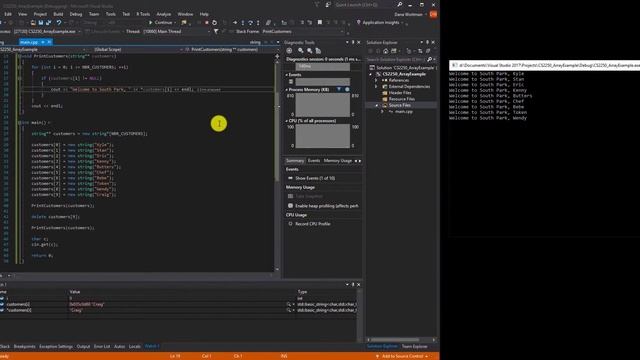Click the Record CPU Profile icon
640x360 pixels.
tap(290, 224)
